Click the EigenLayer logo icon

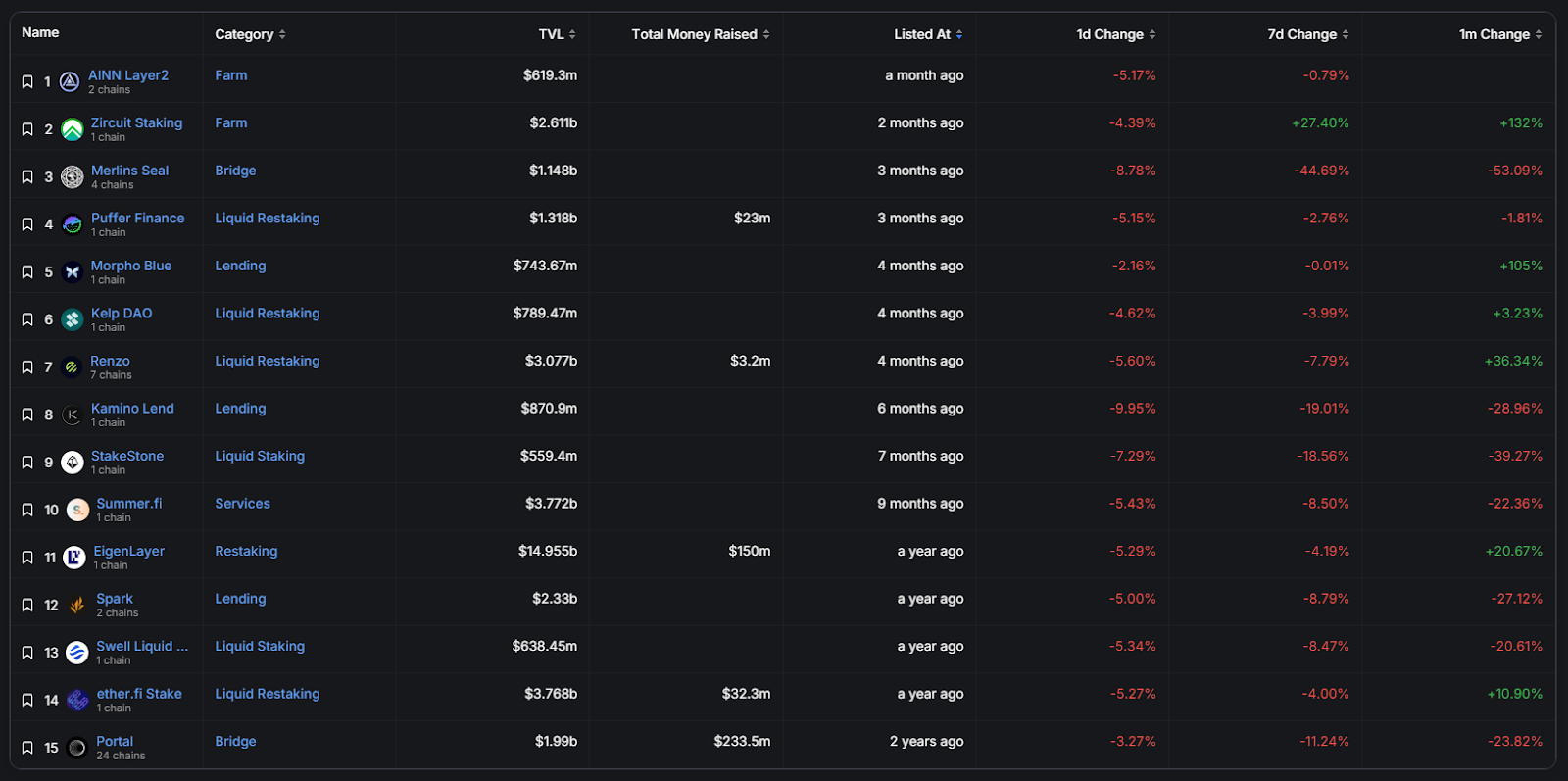[74, 558]
